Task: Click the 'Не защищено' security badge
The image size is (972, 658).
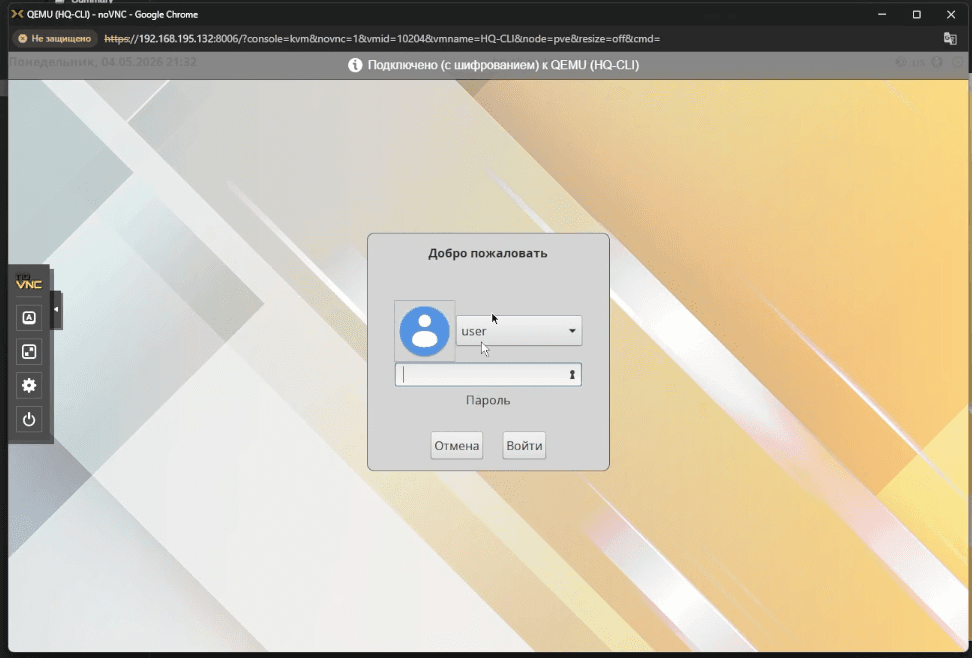Action: click(55, 38)
